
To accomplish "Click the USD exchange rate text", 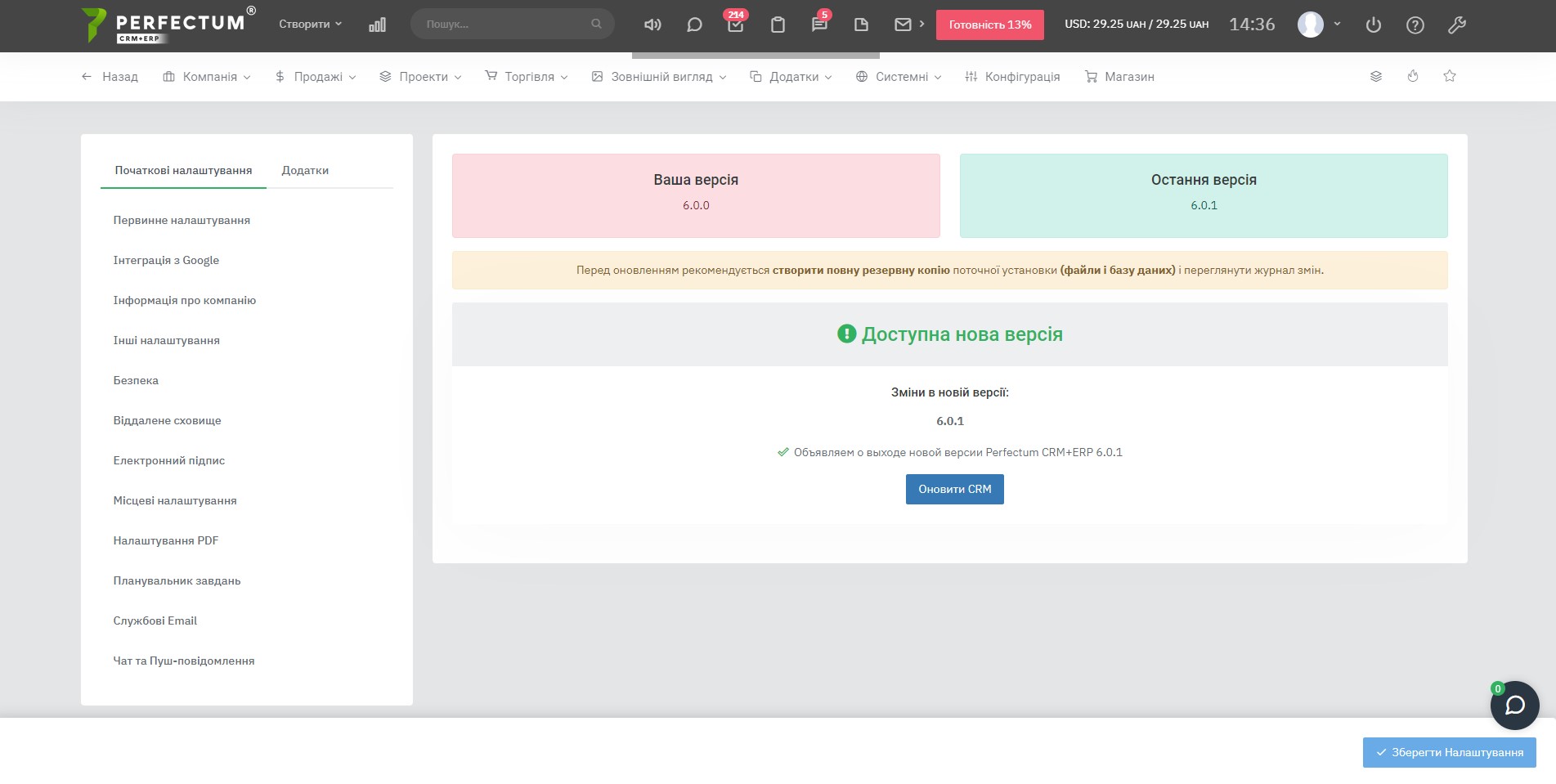I will click(x=1137, y=24).
